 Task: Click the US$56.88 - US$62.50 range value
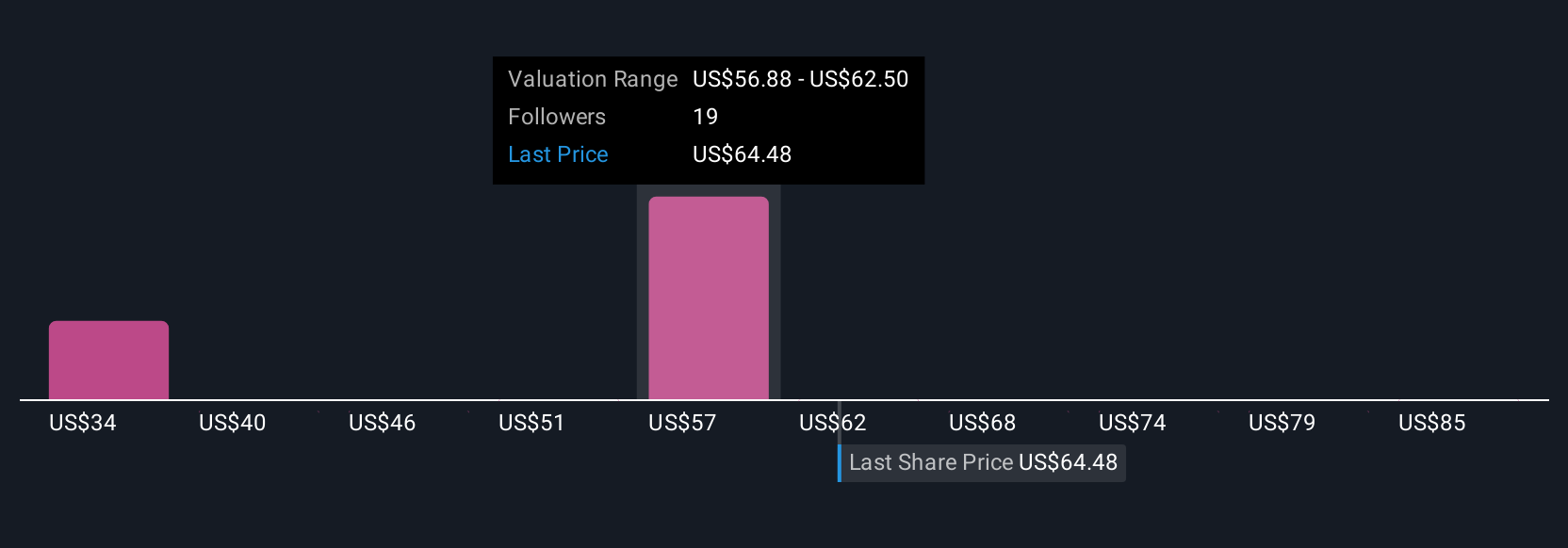coord(800,79)
